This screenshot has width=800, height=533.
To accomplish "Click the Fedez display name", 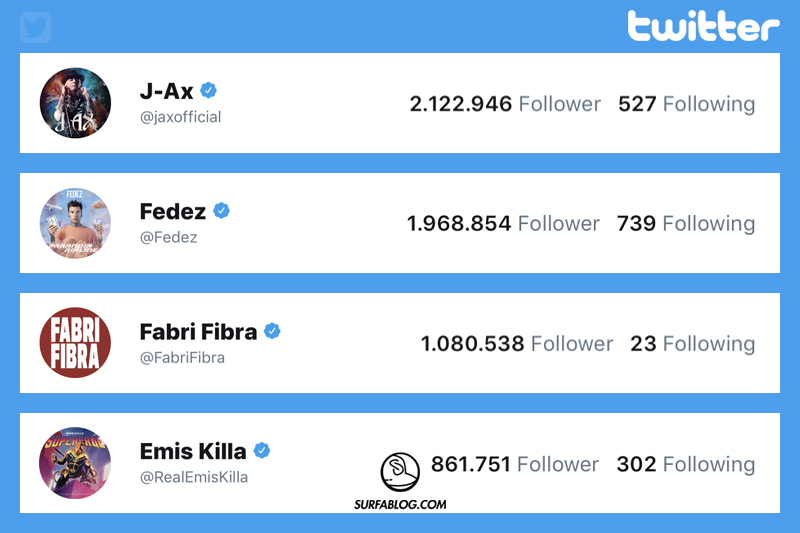I will pyautogui.click(x=173, y=212).
